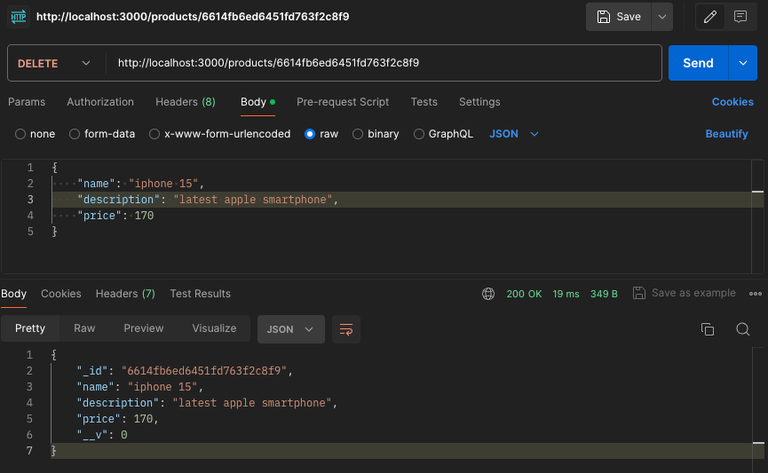Select the form-data radio button
The image size is (768, 473).
74,134
